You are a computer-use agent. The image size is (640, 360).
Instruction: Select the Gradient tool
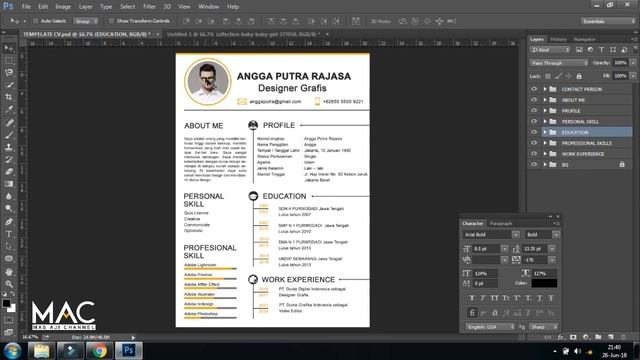[9, 184]
